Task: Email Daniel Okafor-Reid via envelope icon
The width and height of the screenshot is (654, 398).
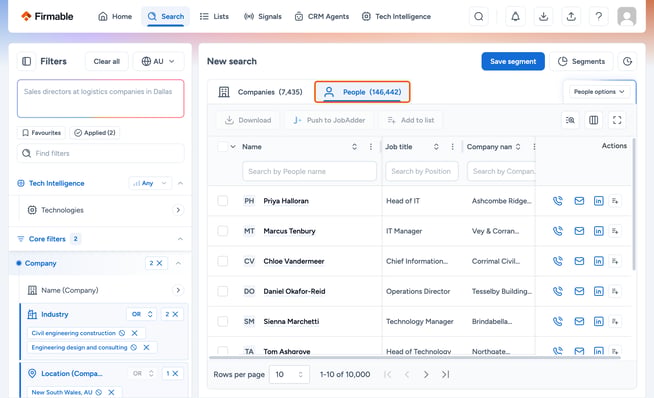Action: coord(579,291)
